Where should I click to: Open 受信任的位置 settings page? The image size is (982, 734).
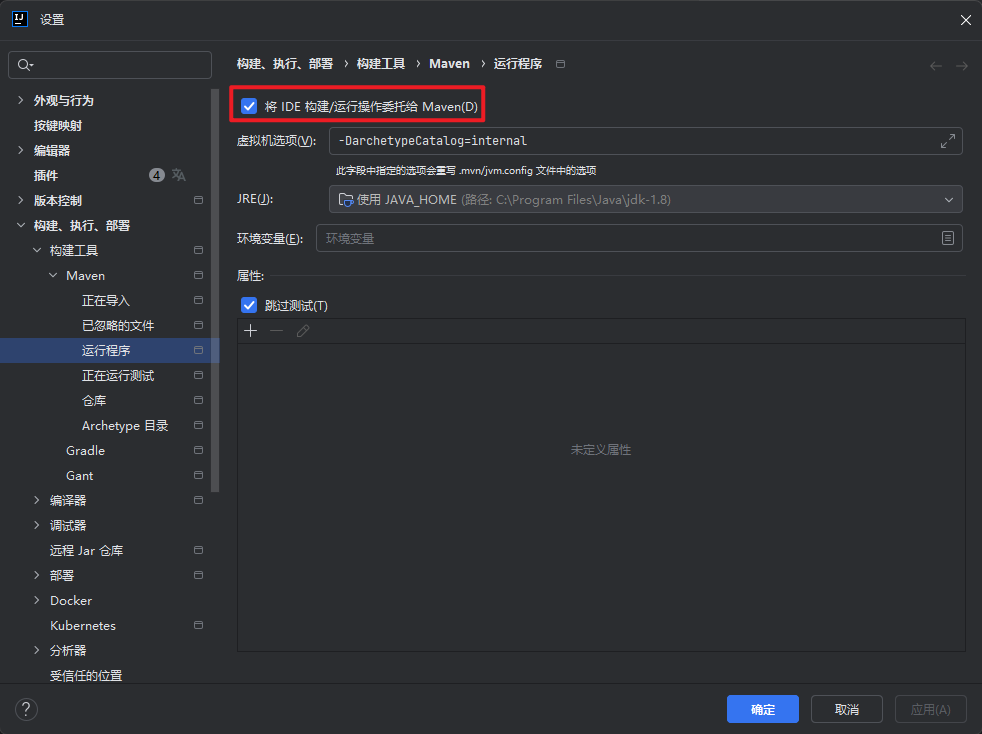(x=86, y=676)
